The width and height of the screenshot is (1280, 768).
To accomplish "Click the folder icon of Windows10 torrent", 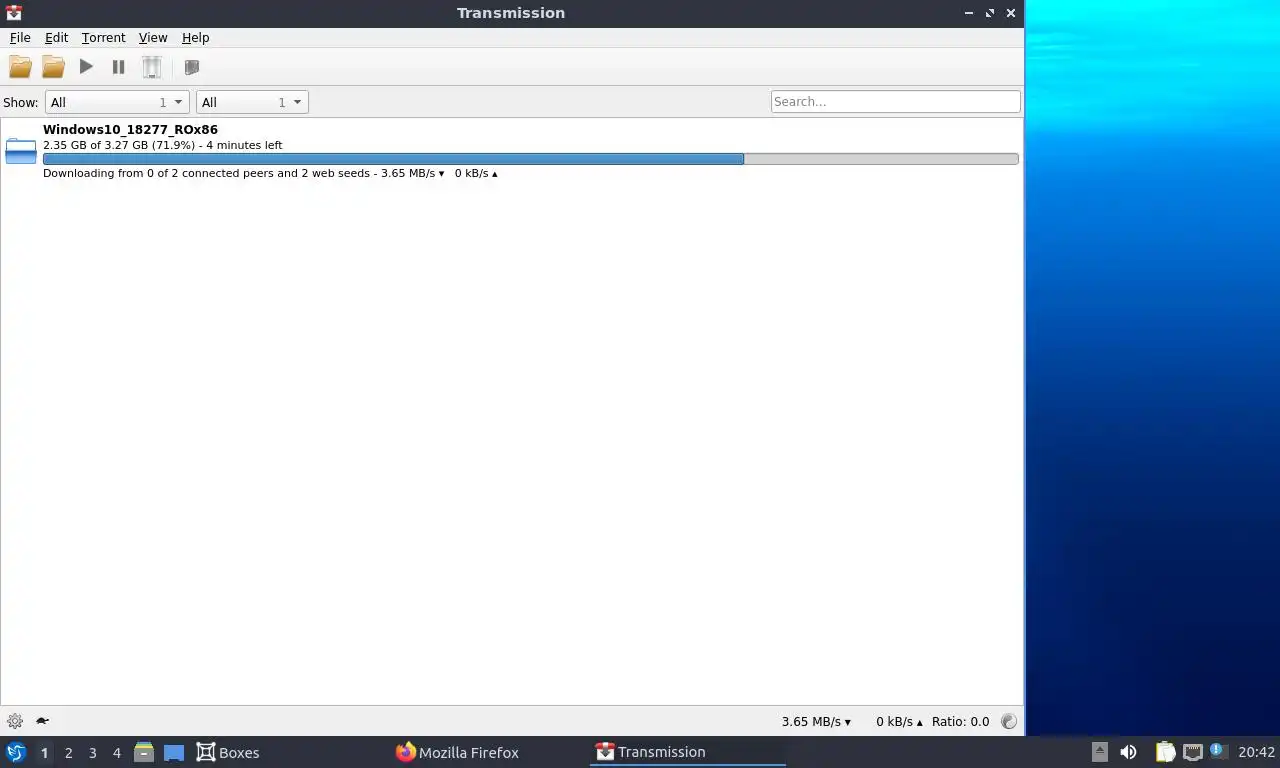I will click(21, 151).
